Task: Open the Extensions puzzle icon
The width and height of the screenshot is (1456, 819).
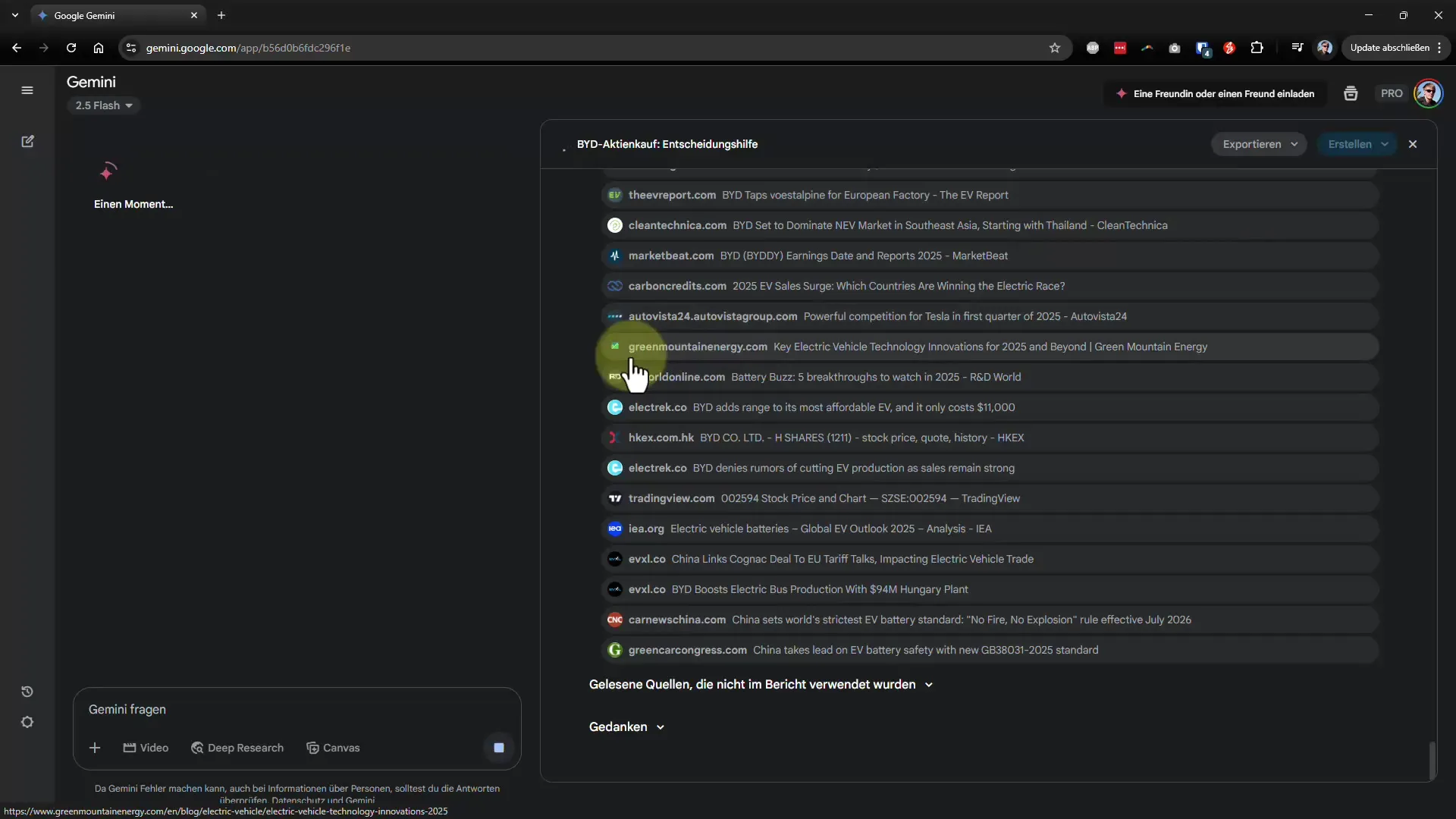Action: click(1257, 48)
